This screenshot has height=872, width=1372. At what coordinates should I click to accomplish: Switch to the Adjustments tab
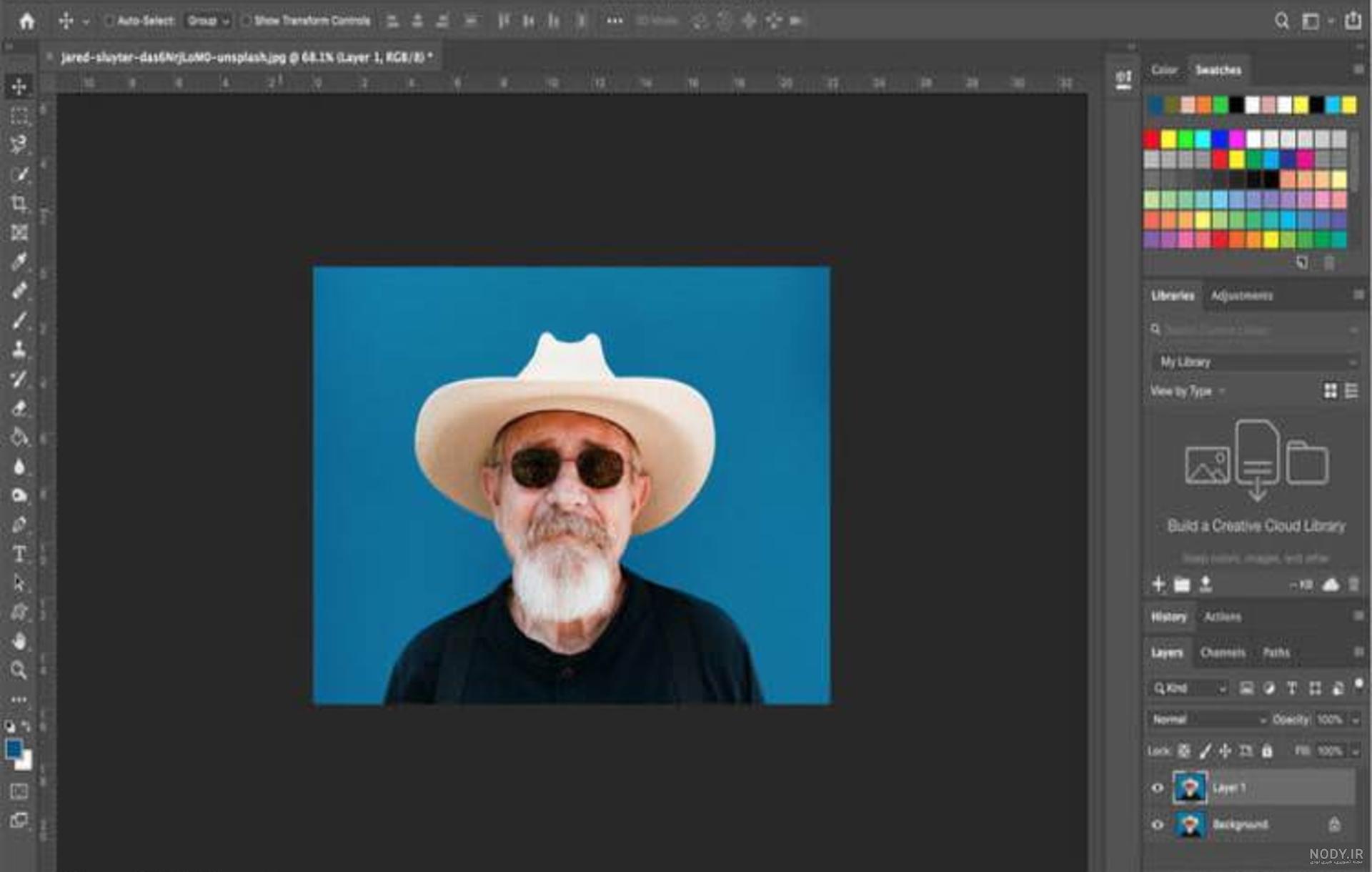(x=1242, y=296)
